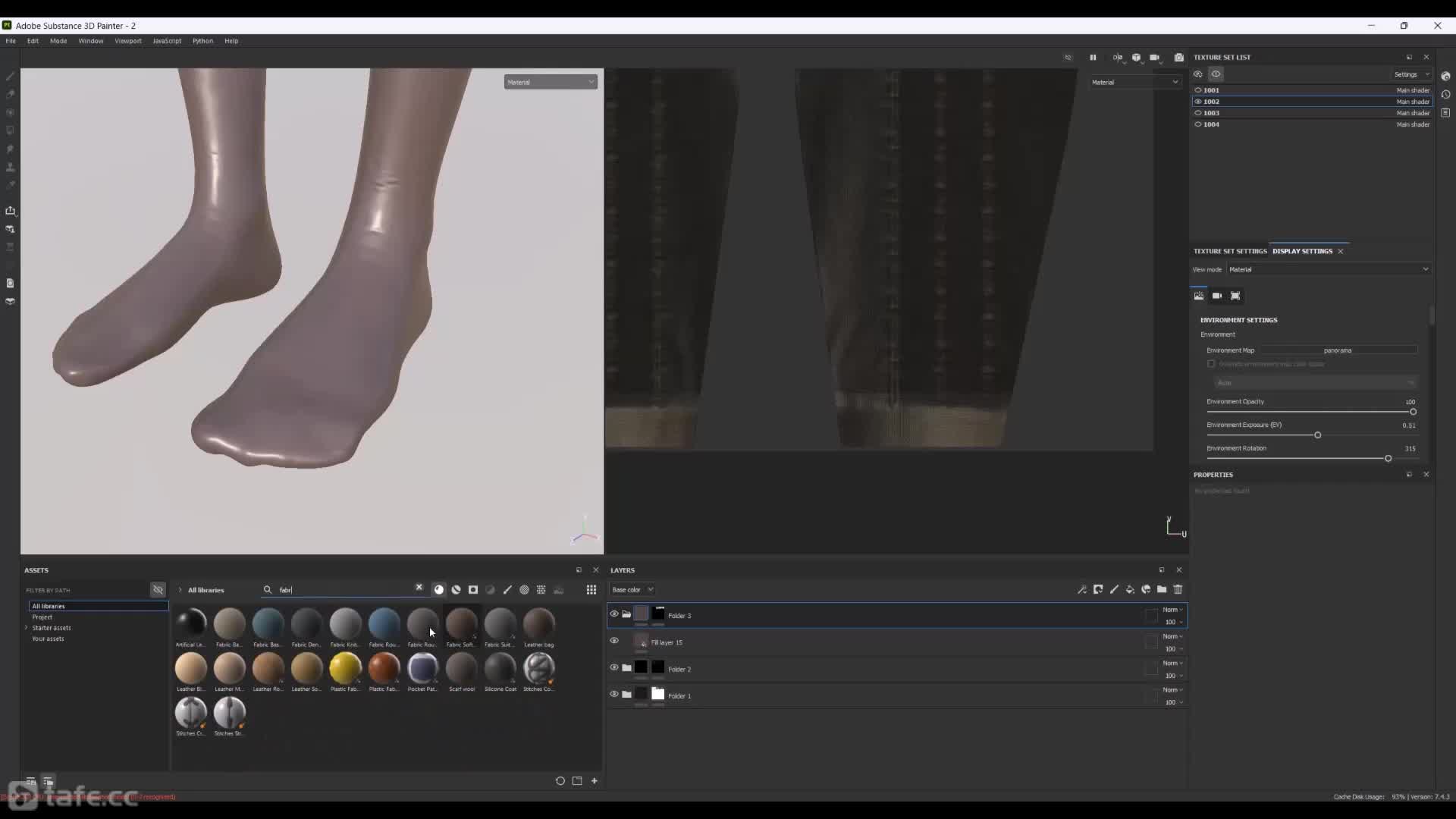Open Base color channel dropdown in Layers
This screenshot has height=819, width=1456.
point(632,589)
